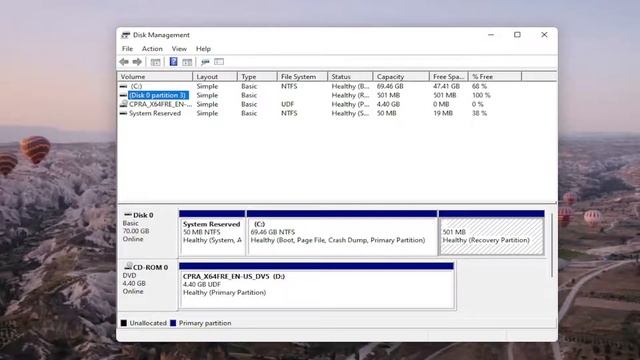Sort by the Type column header
Viewport: 640px width, 360px height.
click(x=257, y=77)
